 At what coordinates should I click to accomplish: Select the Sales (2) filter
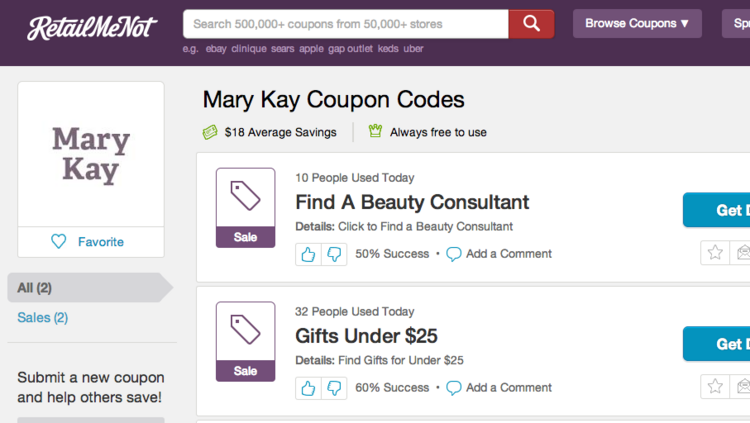pos(43,318)
